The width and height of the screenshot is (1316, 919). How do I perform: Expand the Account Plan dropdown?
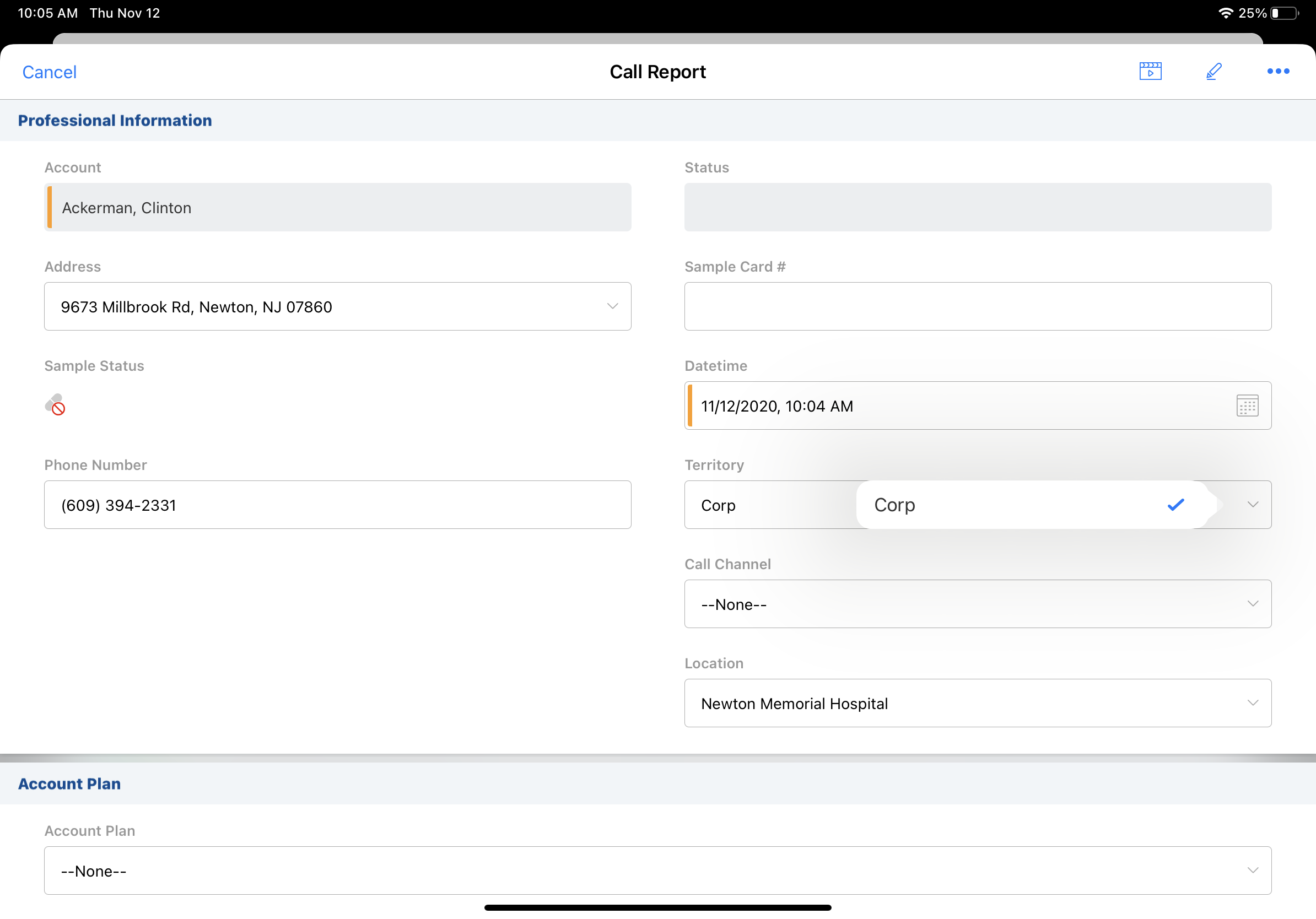click(x=657, y=871)
